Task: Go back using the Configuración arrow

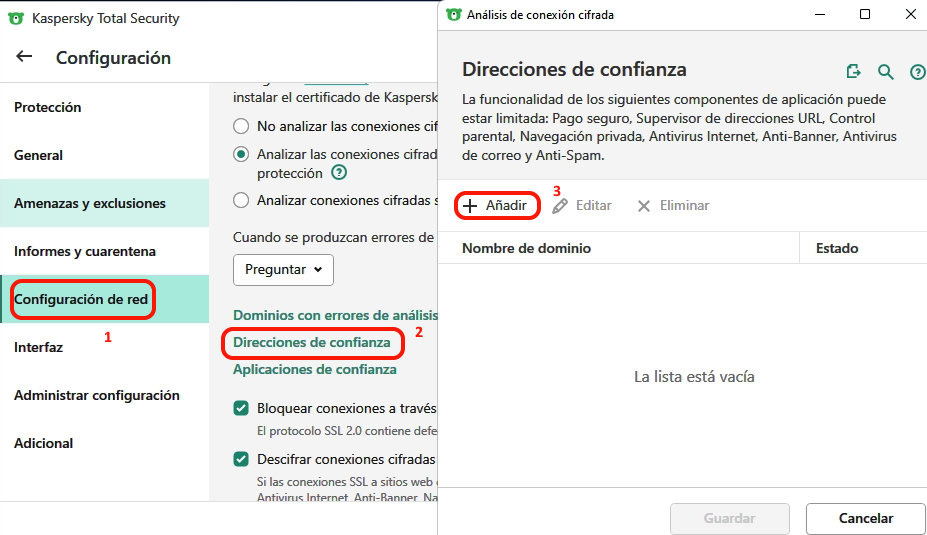Action: coord(24,57)
